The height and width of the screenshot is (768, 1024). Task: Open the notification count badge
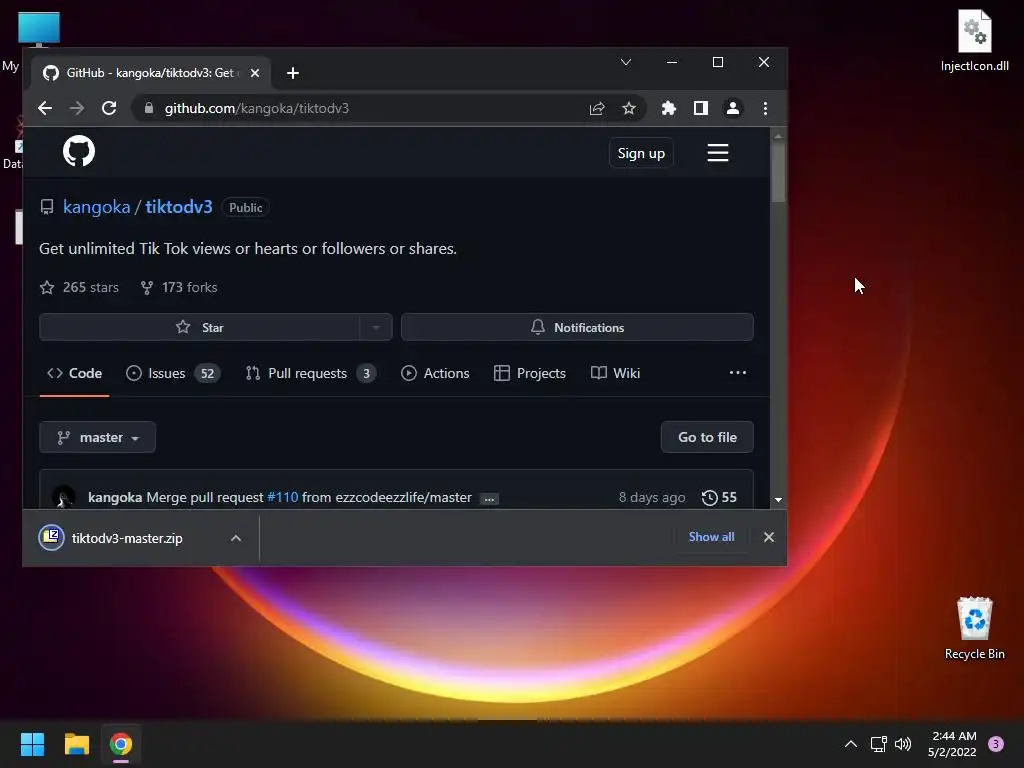pyautogui.click(x=996, y=744)
